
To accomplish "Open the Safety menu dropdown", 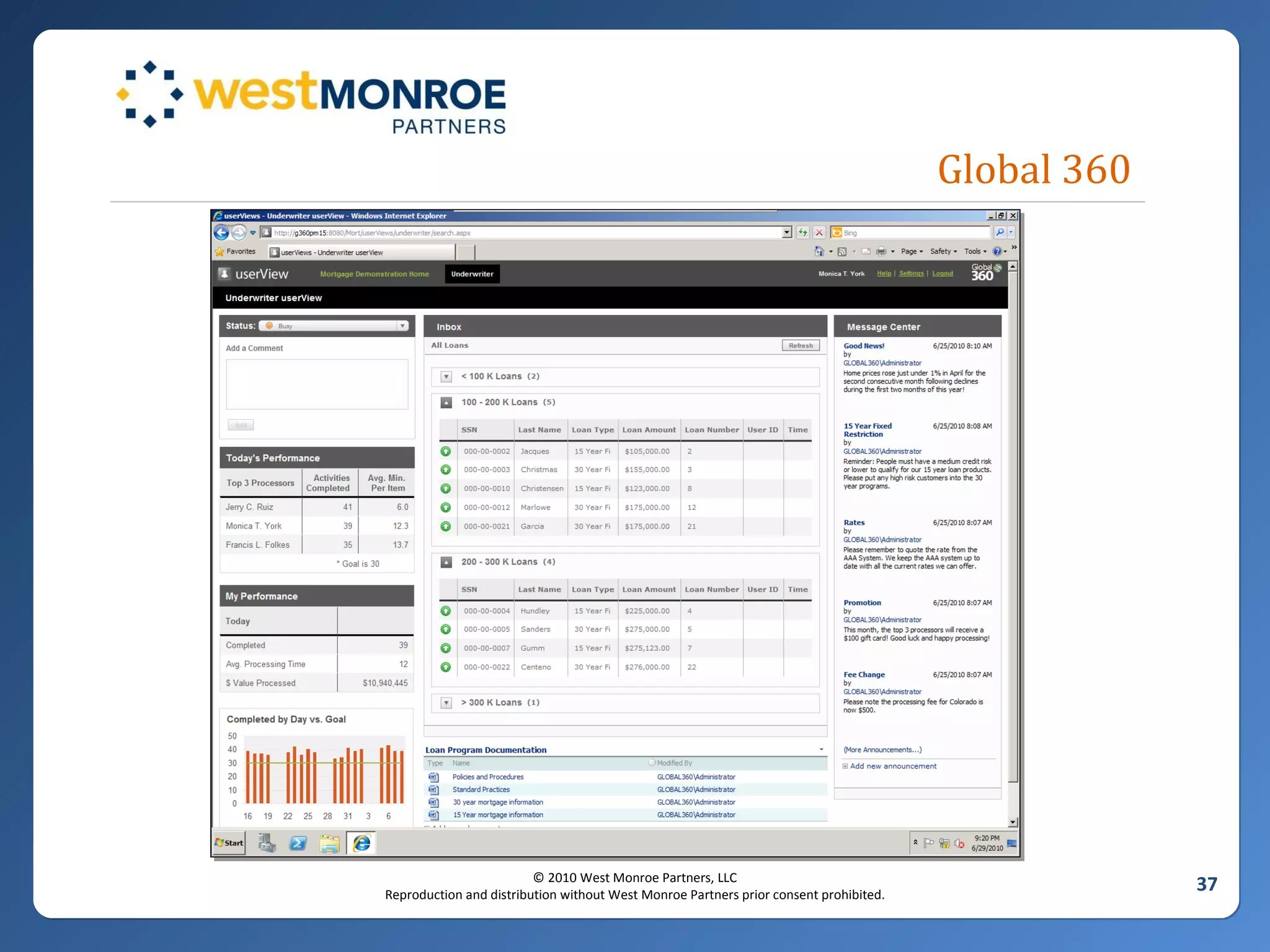I will click(943, 252).
